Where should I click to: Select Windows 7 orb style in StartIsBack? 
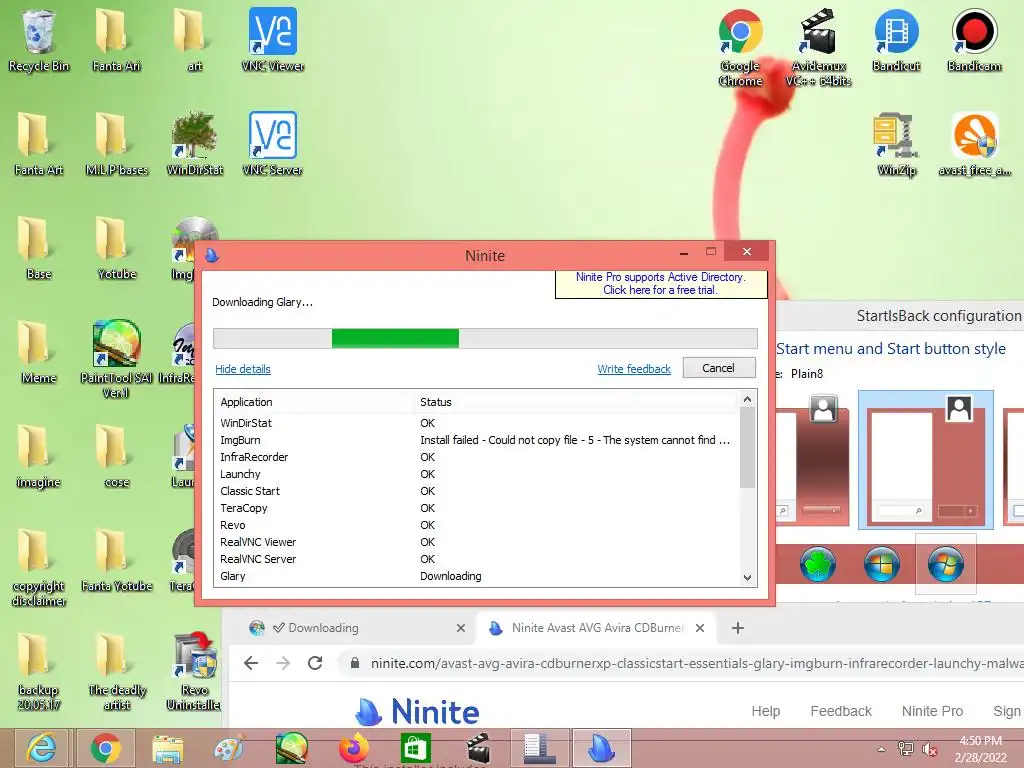tap(945, 564)
